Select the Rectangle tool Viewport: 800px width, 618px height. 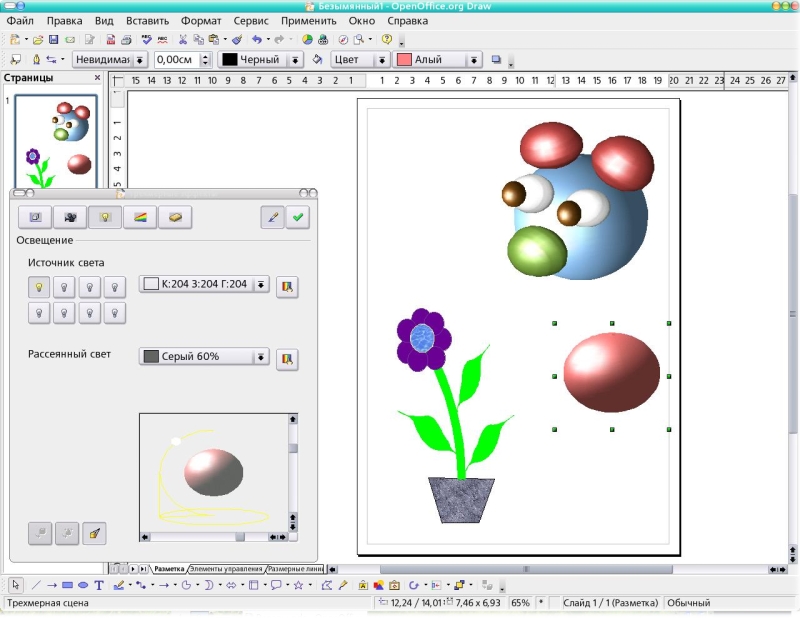(67, 585)
